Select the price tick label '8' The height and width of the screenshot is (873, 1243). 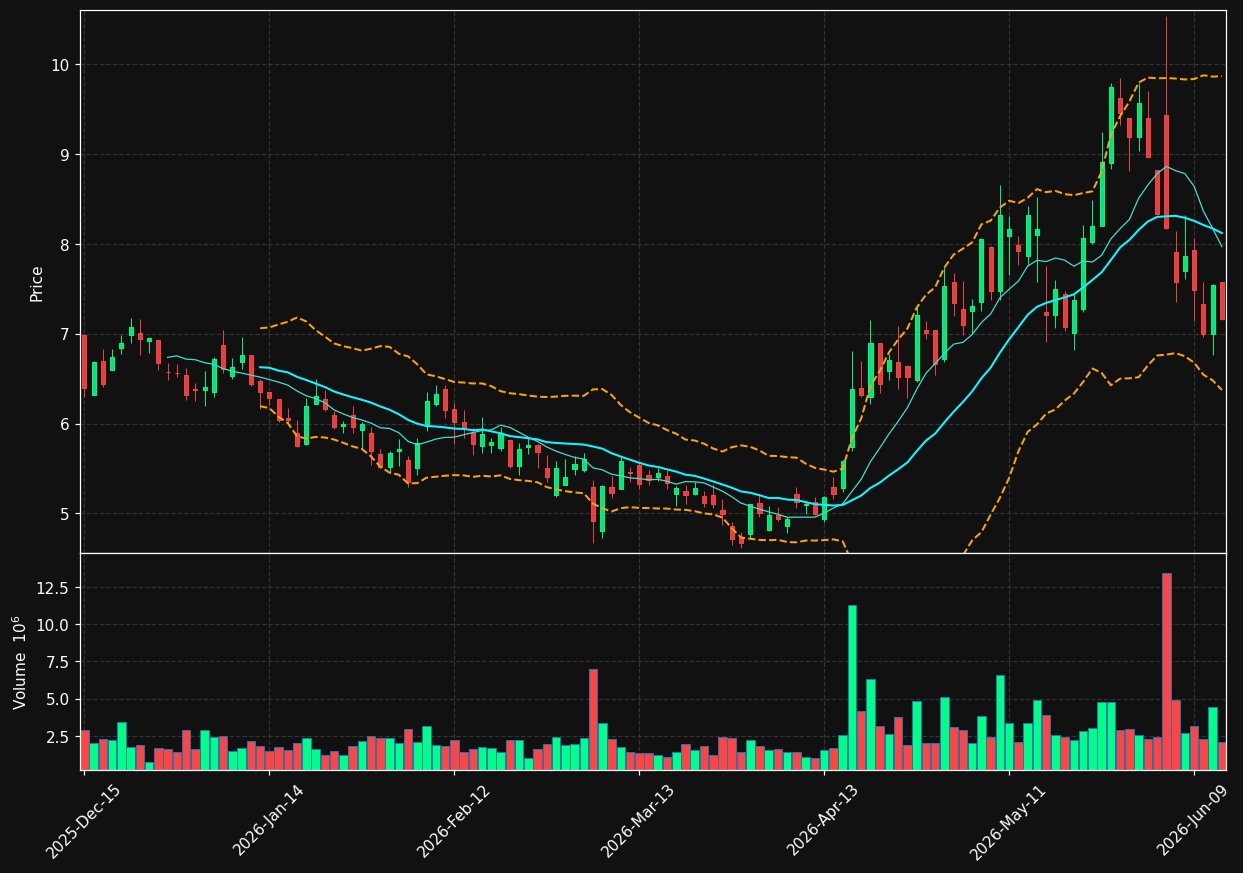point(67,245)
